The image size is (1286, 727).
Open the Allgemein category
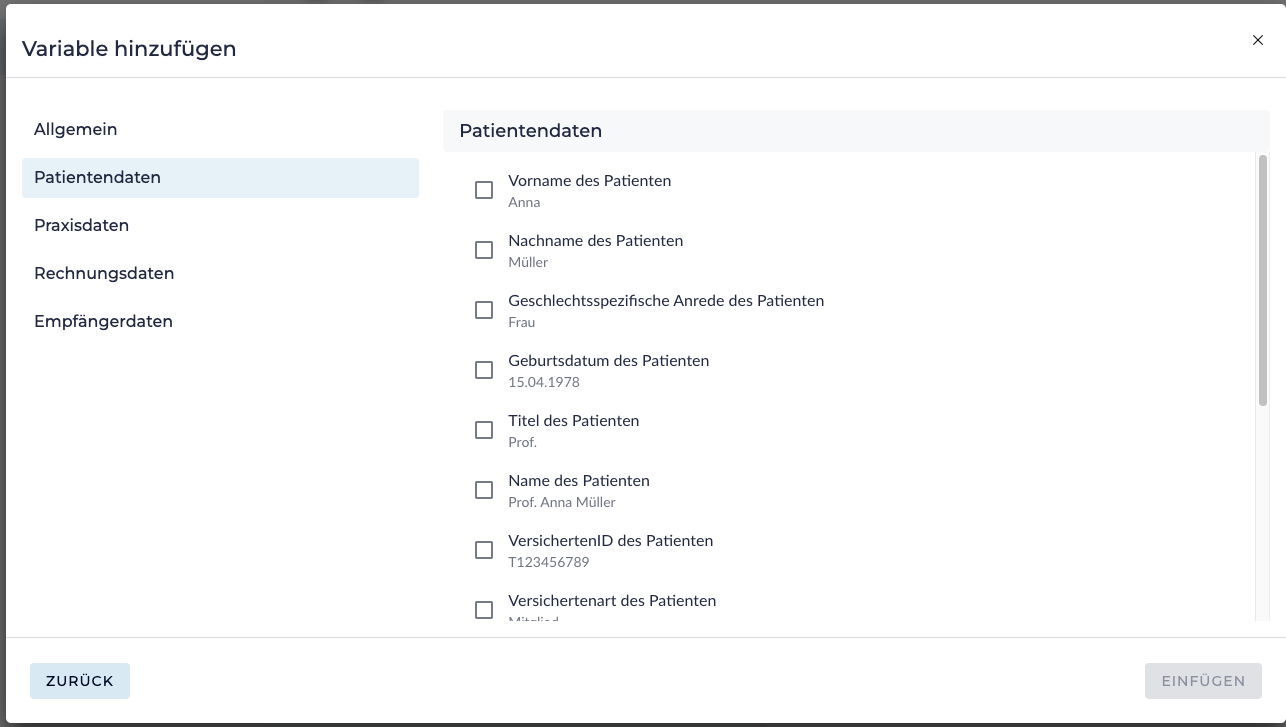pos(76,130)
